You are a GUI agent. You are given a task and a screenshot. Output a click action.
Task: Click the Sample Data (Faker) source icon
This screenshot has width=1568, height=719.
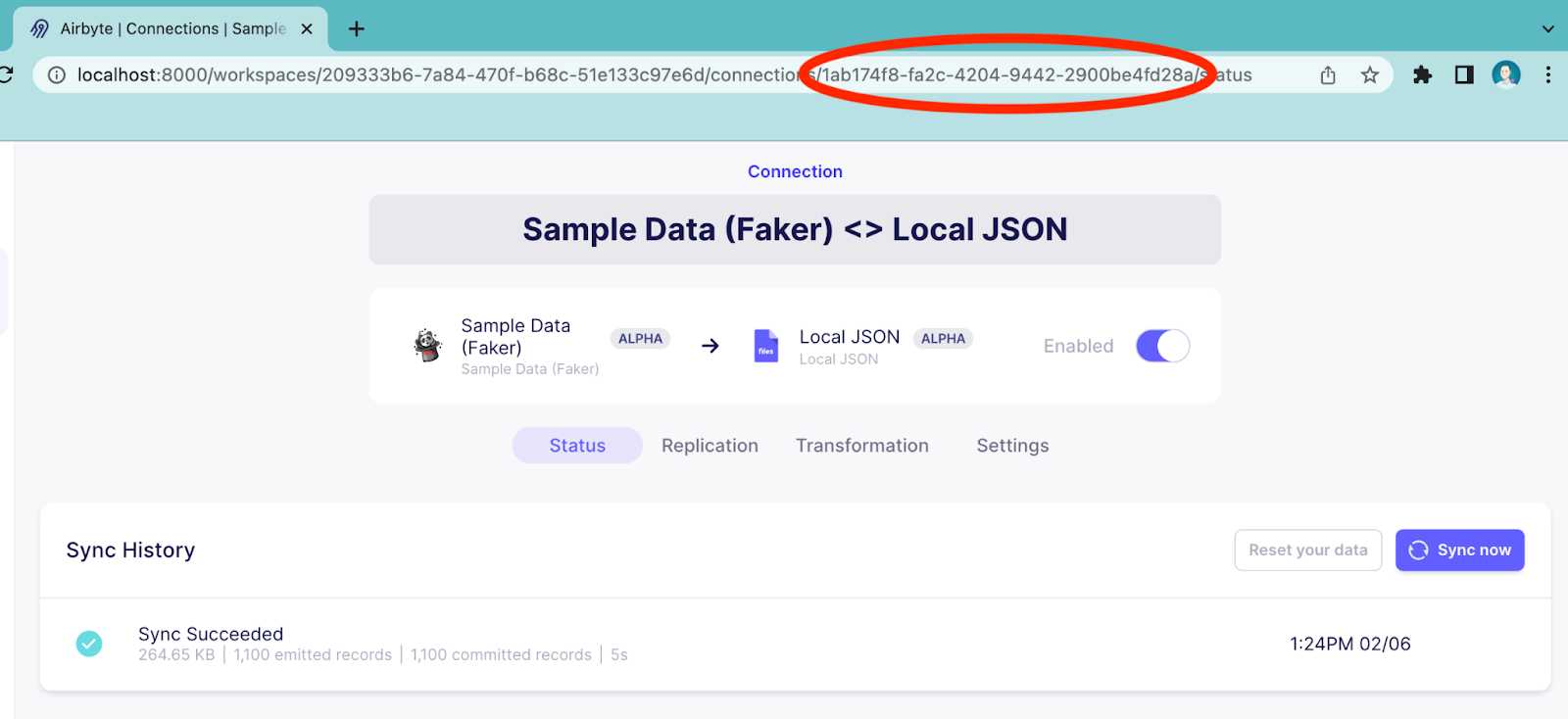[427, 345]
